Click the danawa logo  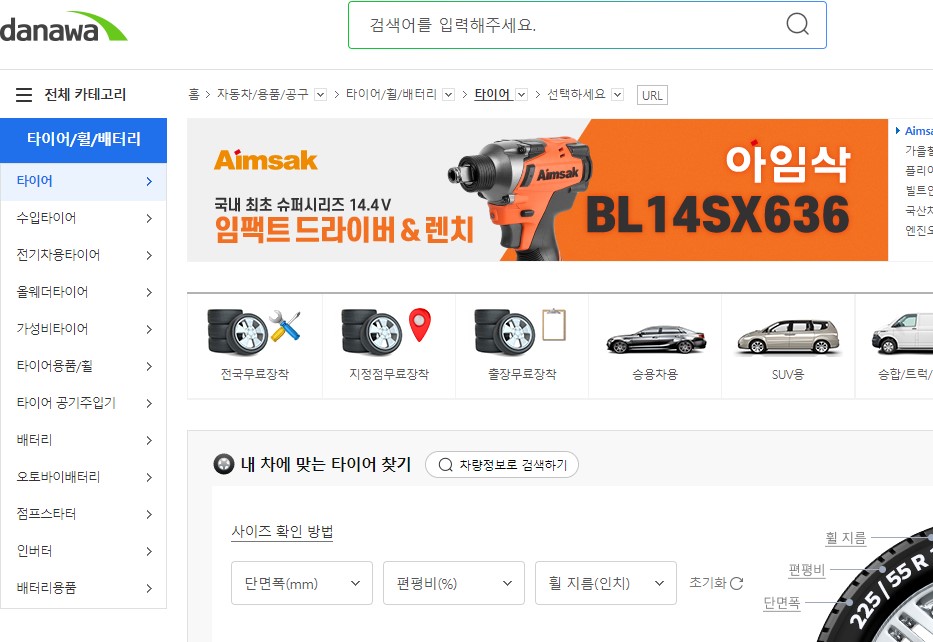pos(63,27)
